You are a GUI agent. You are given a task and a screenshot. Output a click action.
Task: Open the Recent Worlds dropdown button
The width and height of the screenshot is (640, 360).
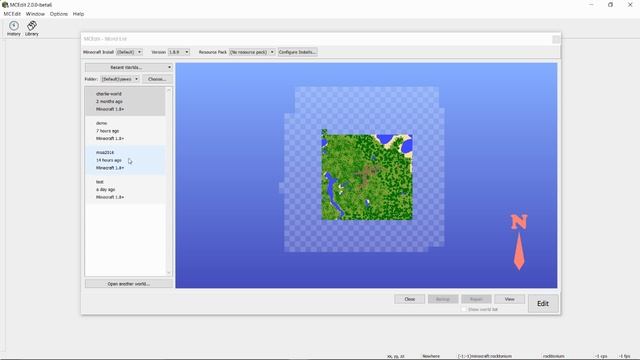coord(129,67)
